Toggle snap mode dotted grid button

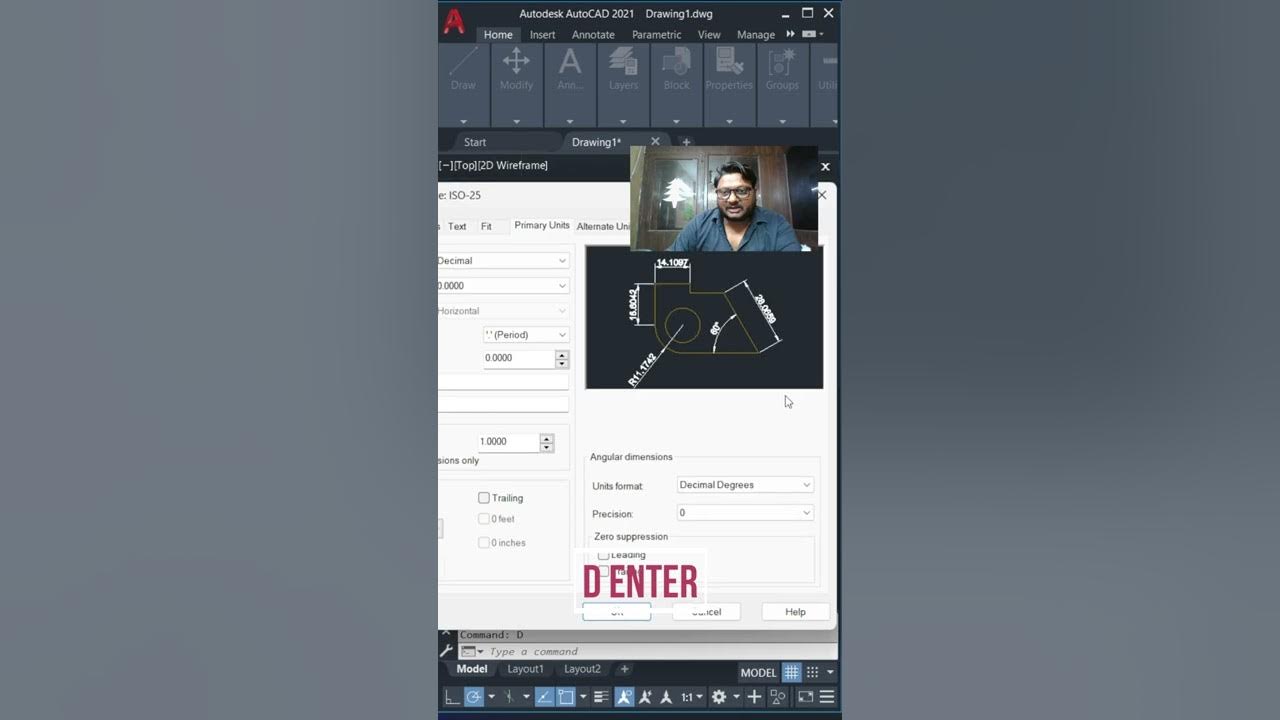pyautogui.click(x=812, y=672)
